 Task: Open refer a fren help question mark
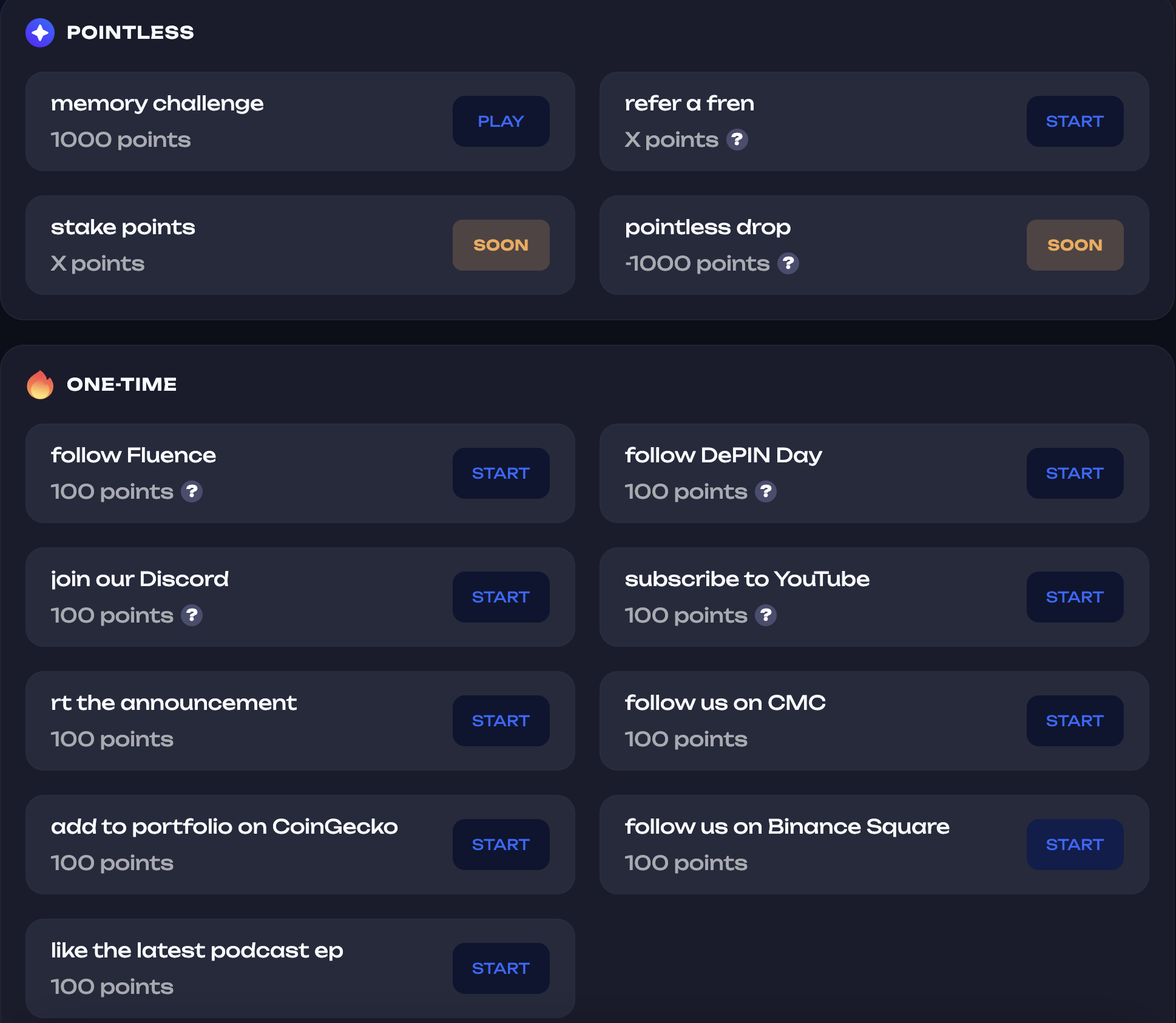737,140
